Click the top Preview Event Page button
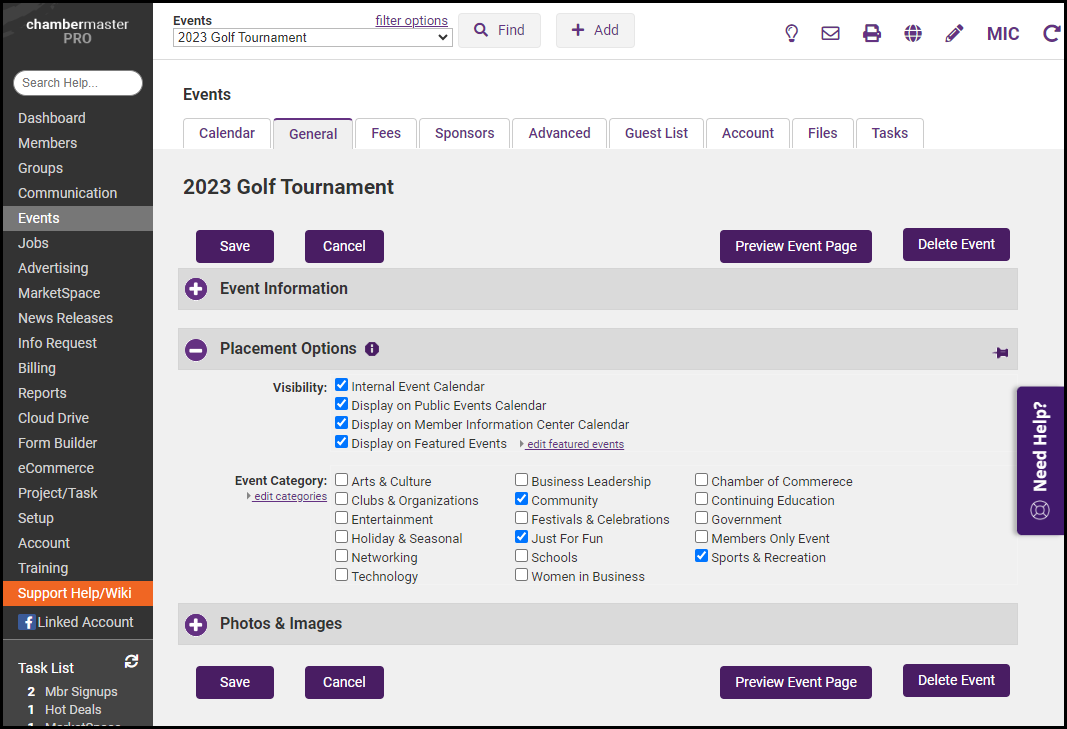 pos(795,246)
